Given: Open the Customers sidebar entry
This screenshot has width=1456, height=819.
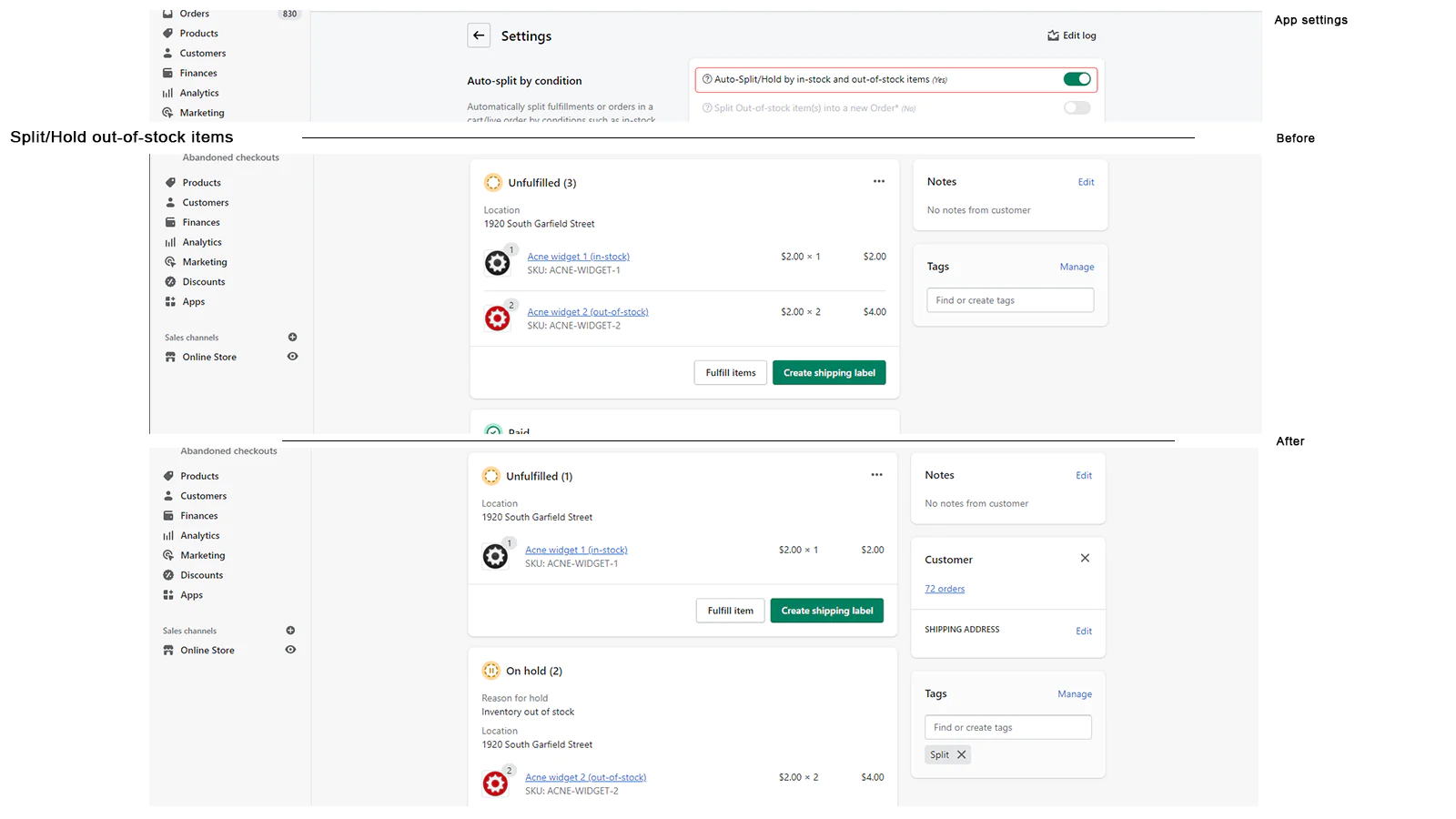Looking at the screenshot, I should point(202,53).
